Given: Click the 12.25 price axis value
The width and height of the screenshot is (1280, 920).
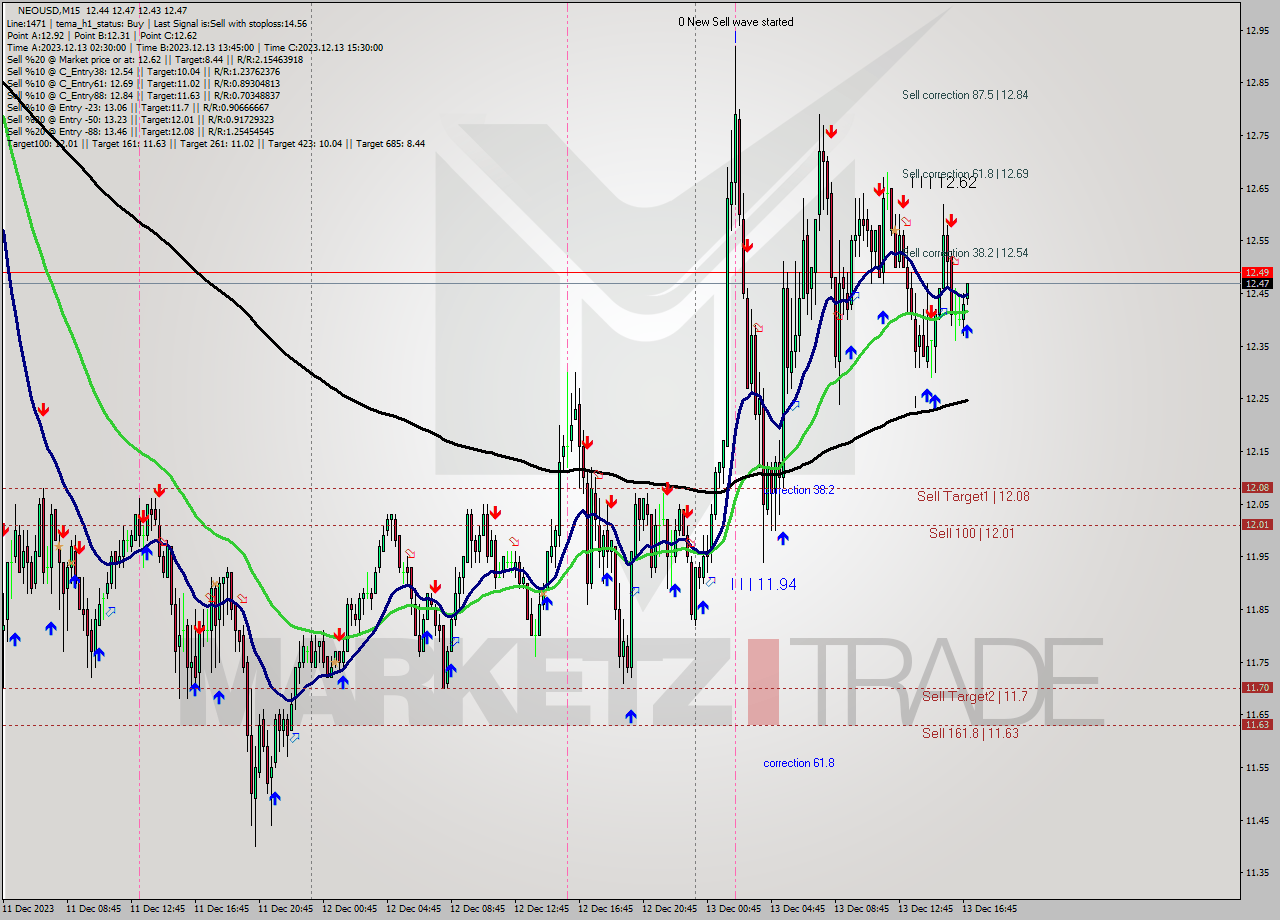Looking at the screenshot, I should pyautogui.click(x=1257, y=398).
